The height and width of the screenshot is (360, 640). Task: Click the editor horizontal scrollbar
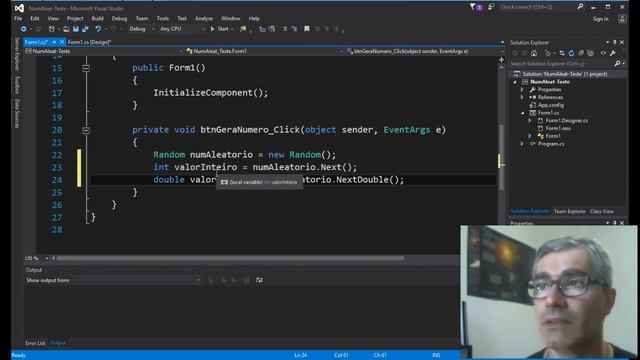point(231,258)
